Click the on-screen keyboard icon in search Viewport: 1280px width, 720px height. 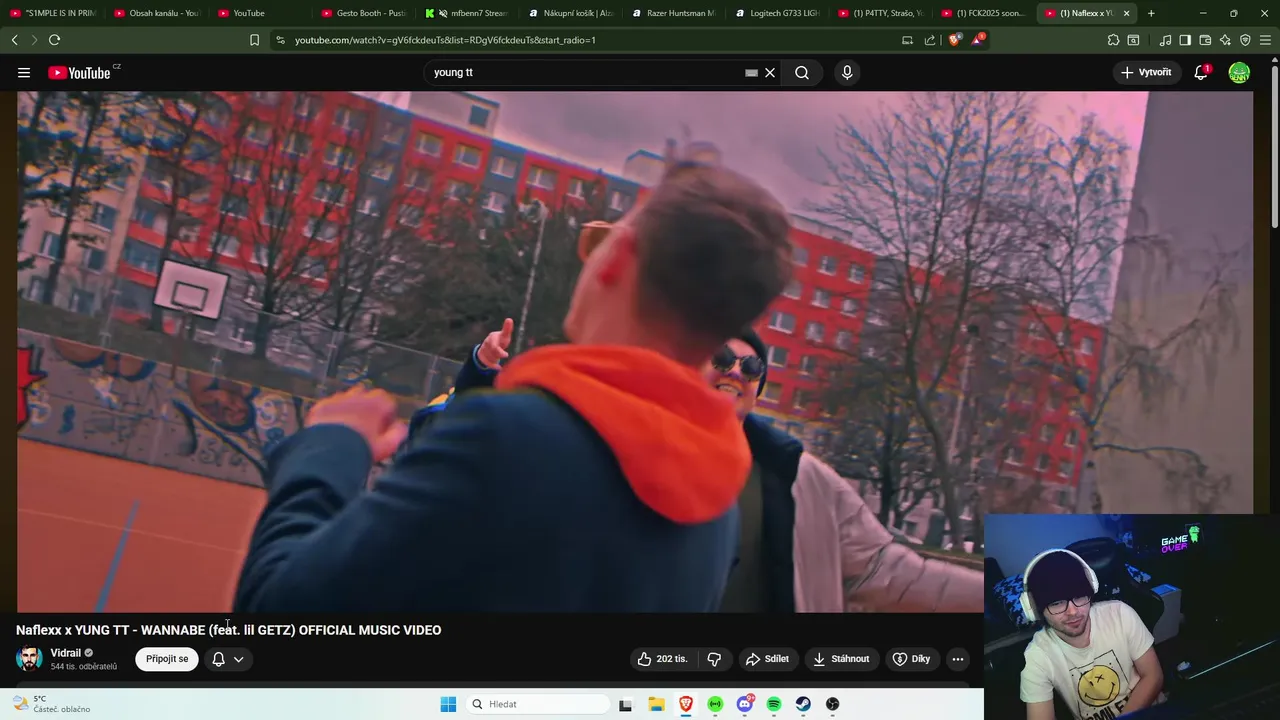coord(751,72)
